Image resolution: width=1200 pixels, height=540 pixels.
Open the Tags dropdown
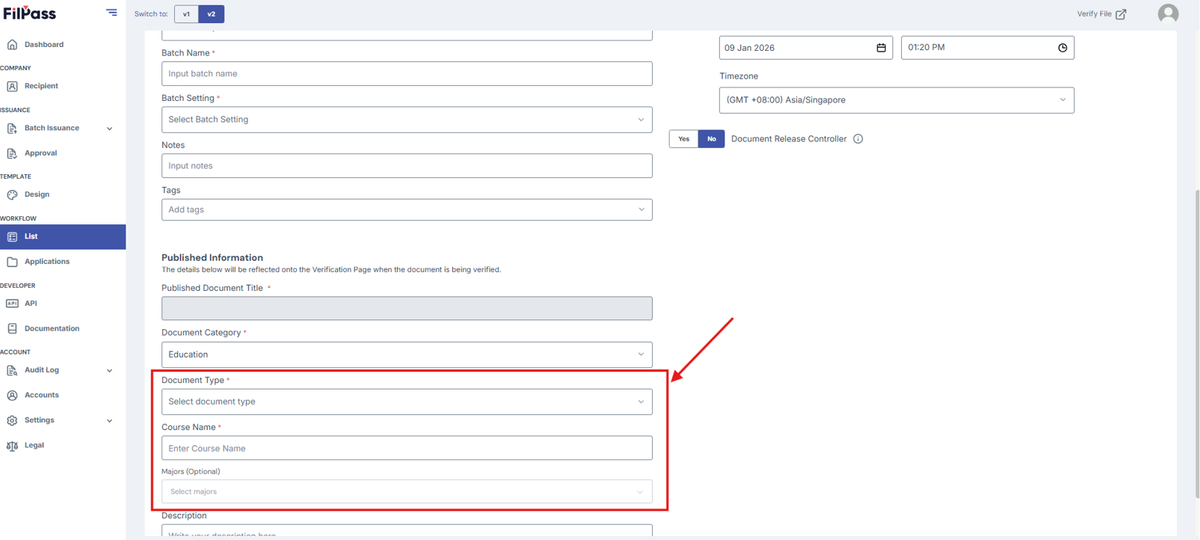[x=407, y=210]
